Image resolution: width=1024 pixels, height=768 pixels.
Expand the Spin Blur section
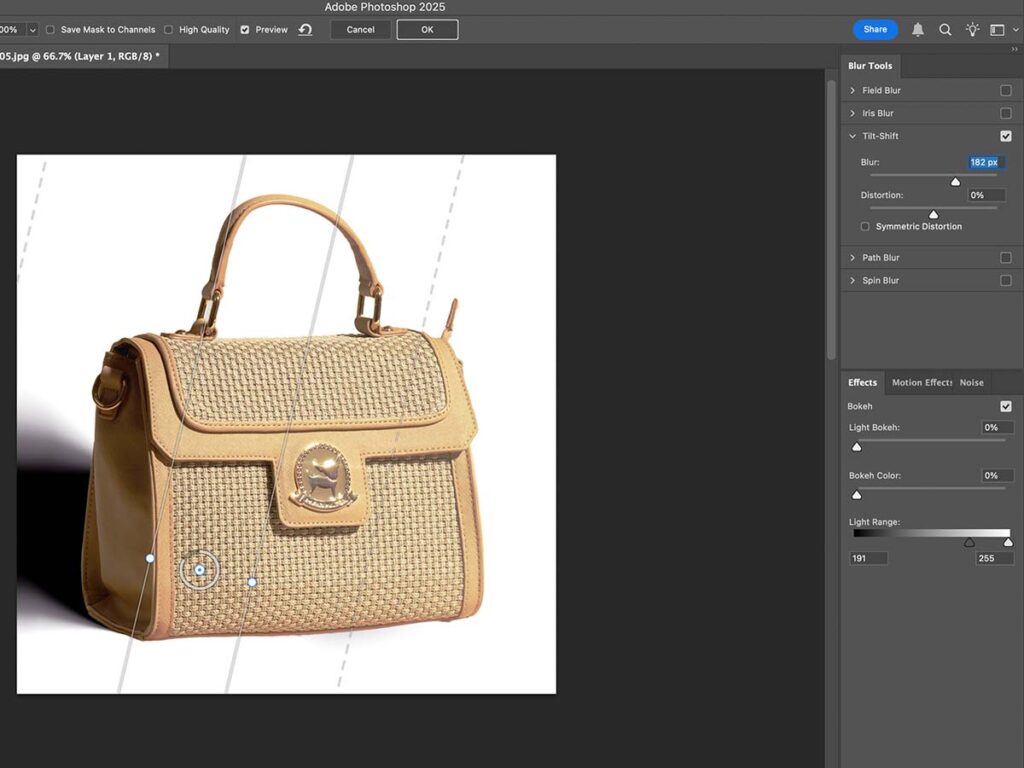point(852,280)
